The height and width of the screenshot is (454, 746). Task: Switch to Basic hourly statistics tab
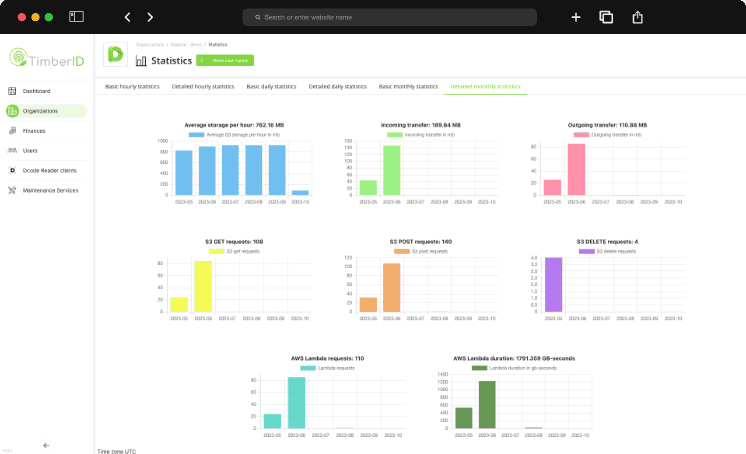pos(132,87)
